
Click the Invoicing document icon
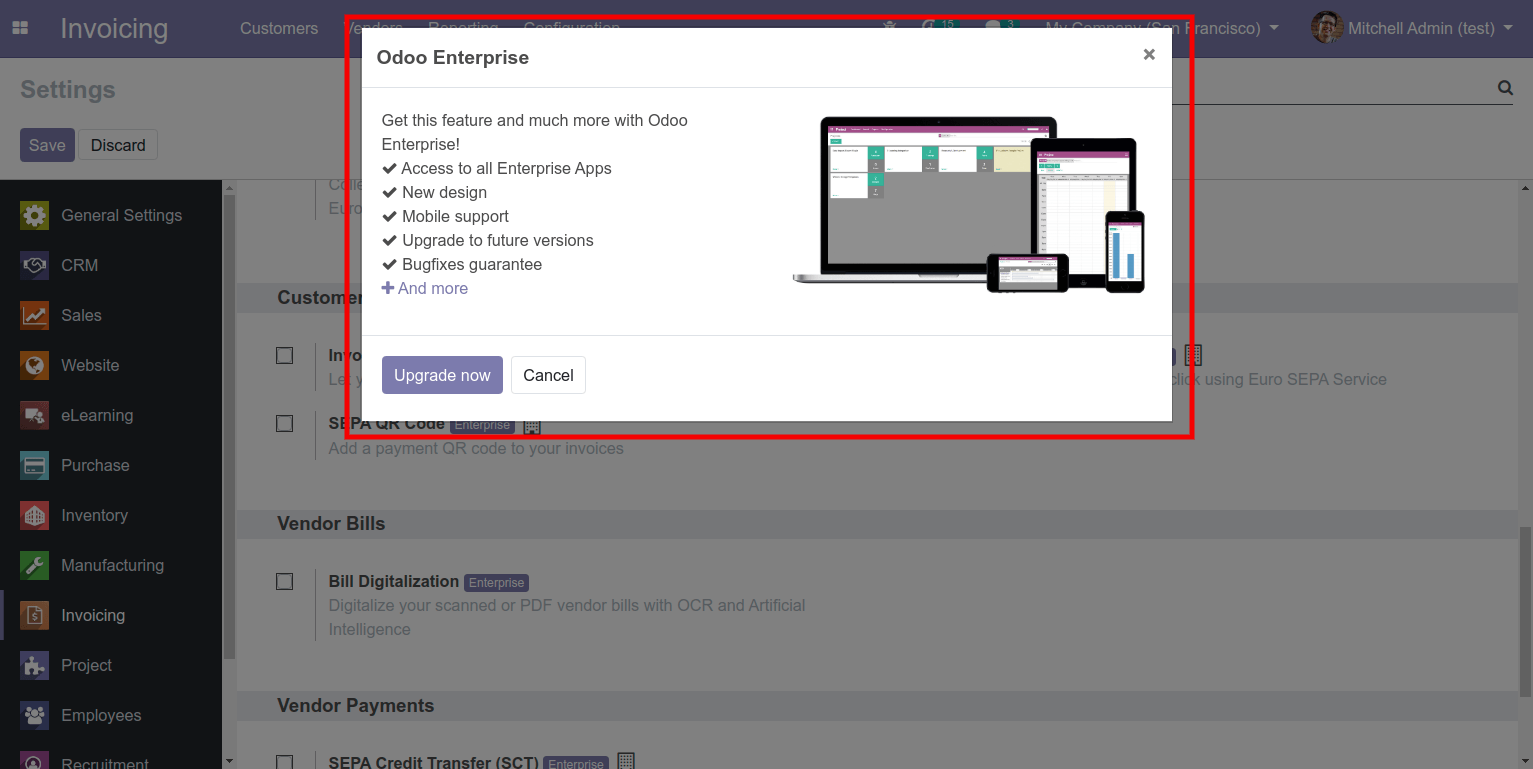click(35, 615)
